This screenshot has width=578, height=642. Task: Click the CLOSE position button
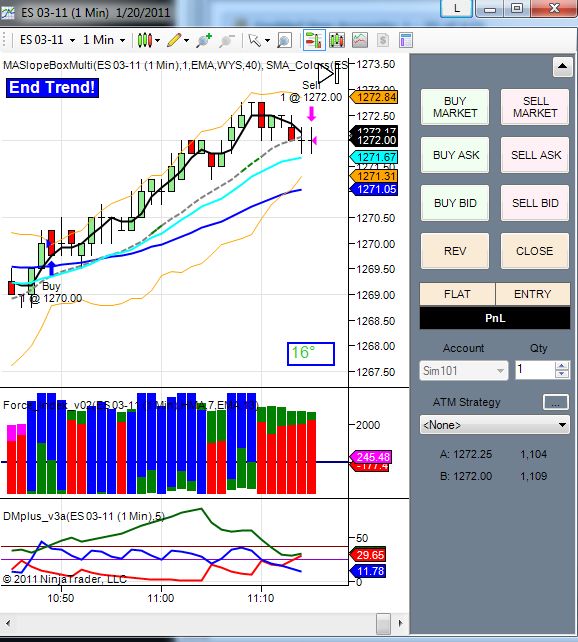point(535,251)
